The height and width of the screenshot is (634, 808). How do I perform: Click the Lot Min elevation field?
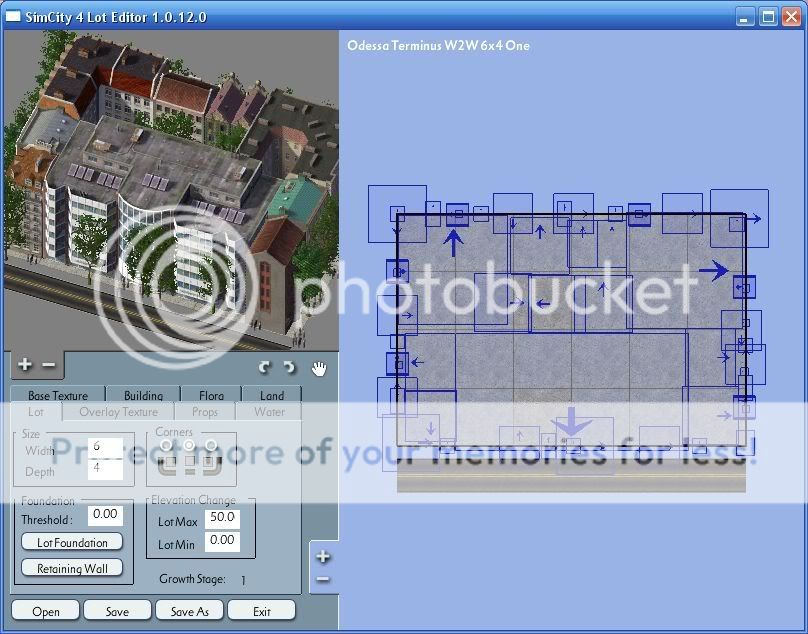[x=222, y=541]
